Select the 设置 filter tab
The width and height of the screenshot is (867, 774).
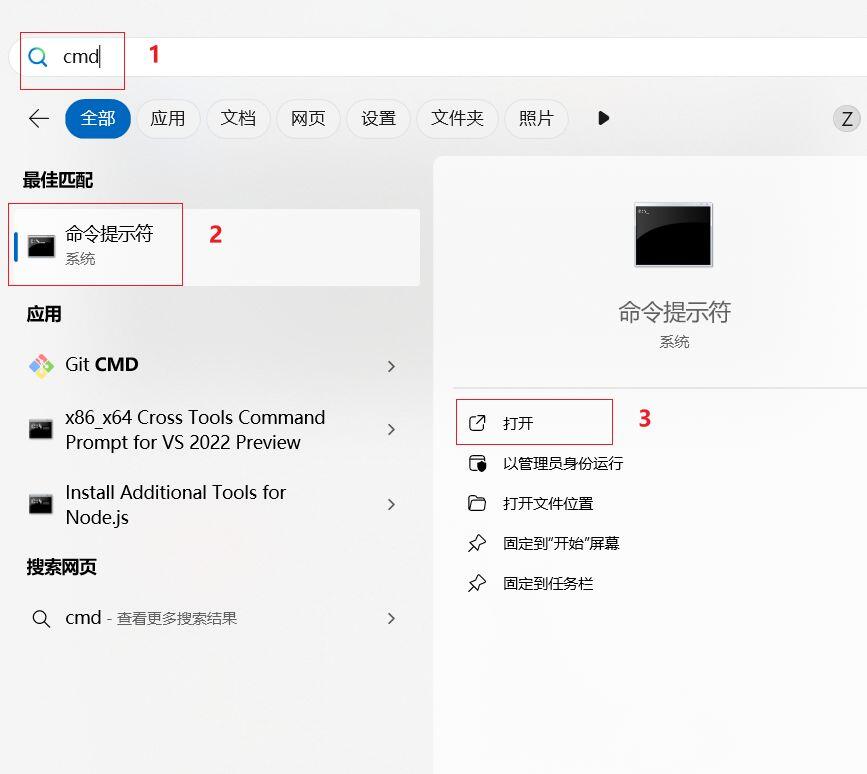(378, 118)
